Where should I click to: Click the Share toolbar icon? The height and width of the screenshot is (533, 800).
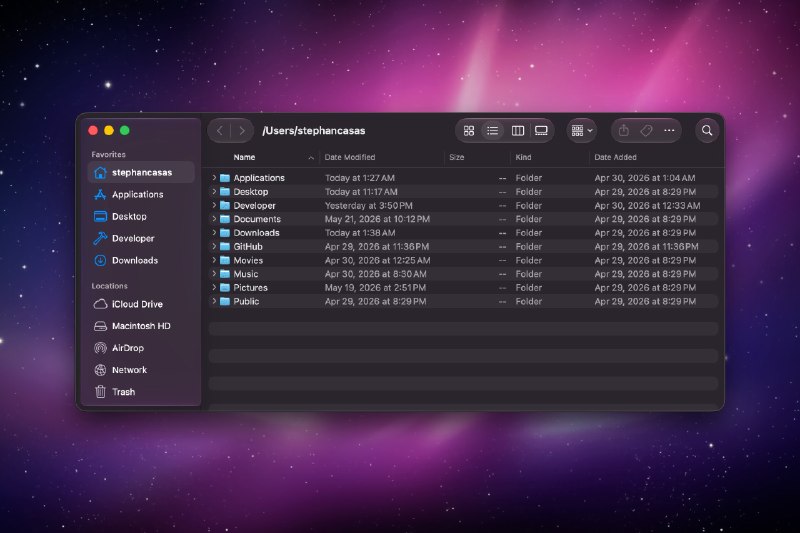pyautogui.click(x=623, y=131)
